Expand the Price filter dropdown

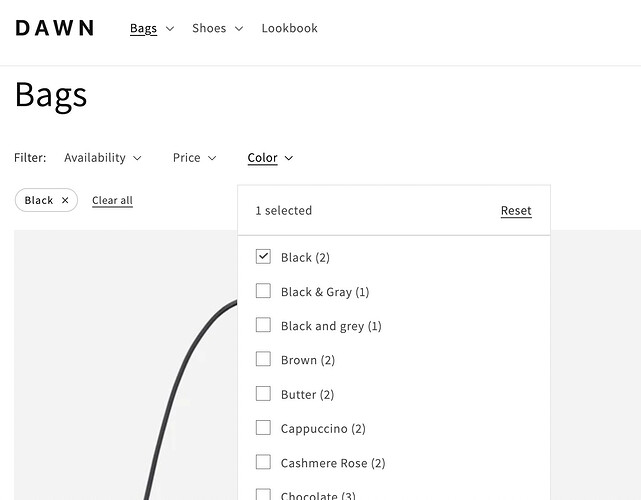point(194,158)
